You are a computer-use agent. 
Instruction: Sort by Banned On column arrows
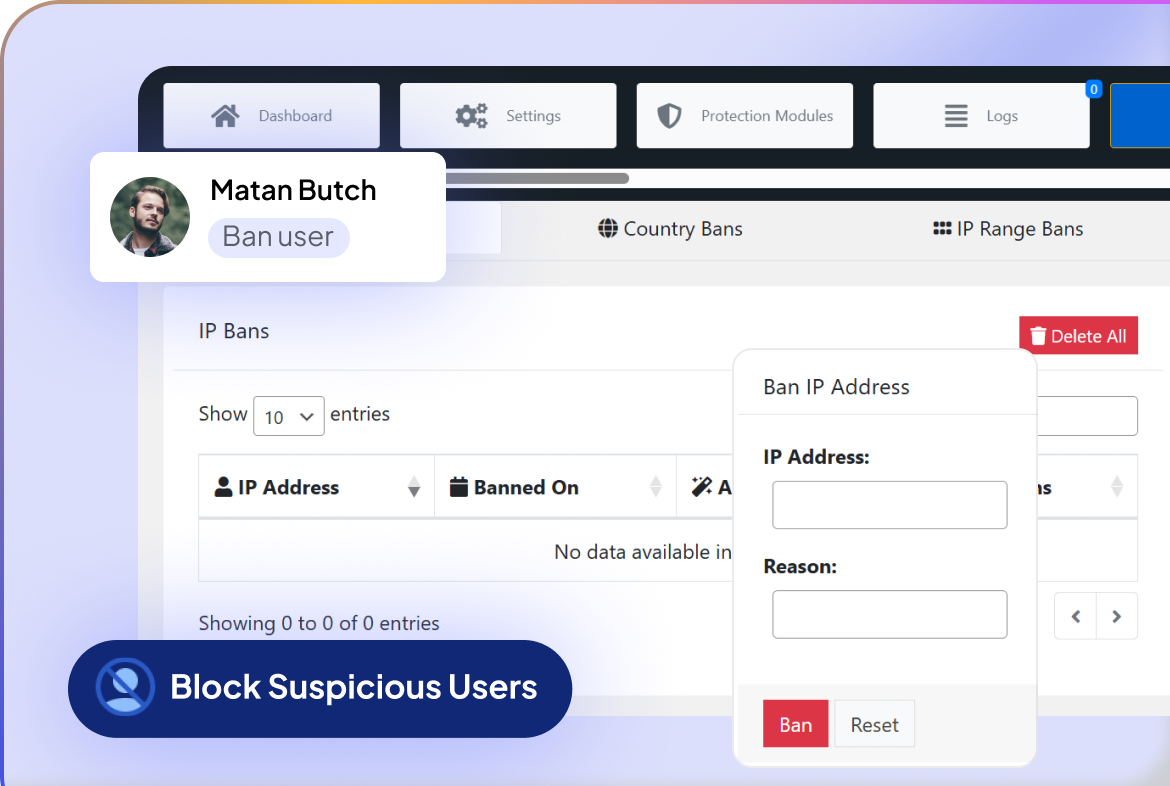[656, 488]
